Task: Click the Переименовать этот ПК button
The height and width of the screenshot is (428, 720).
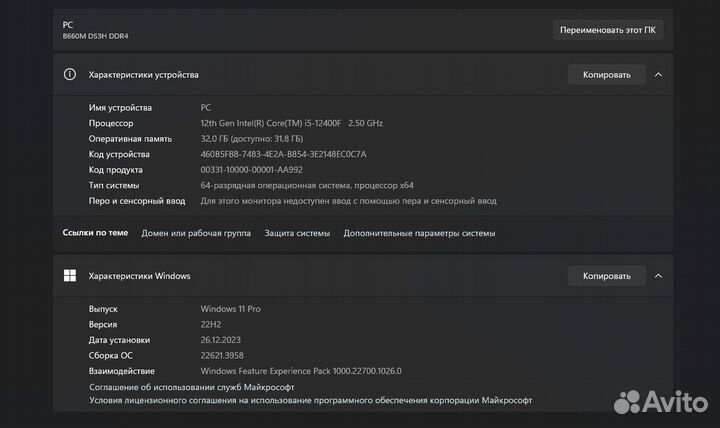Action: (608, 30)
